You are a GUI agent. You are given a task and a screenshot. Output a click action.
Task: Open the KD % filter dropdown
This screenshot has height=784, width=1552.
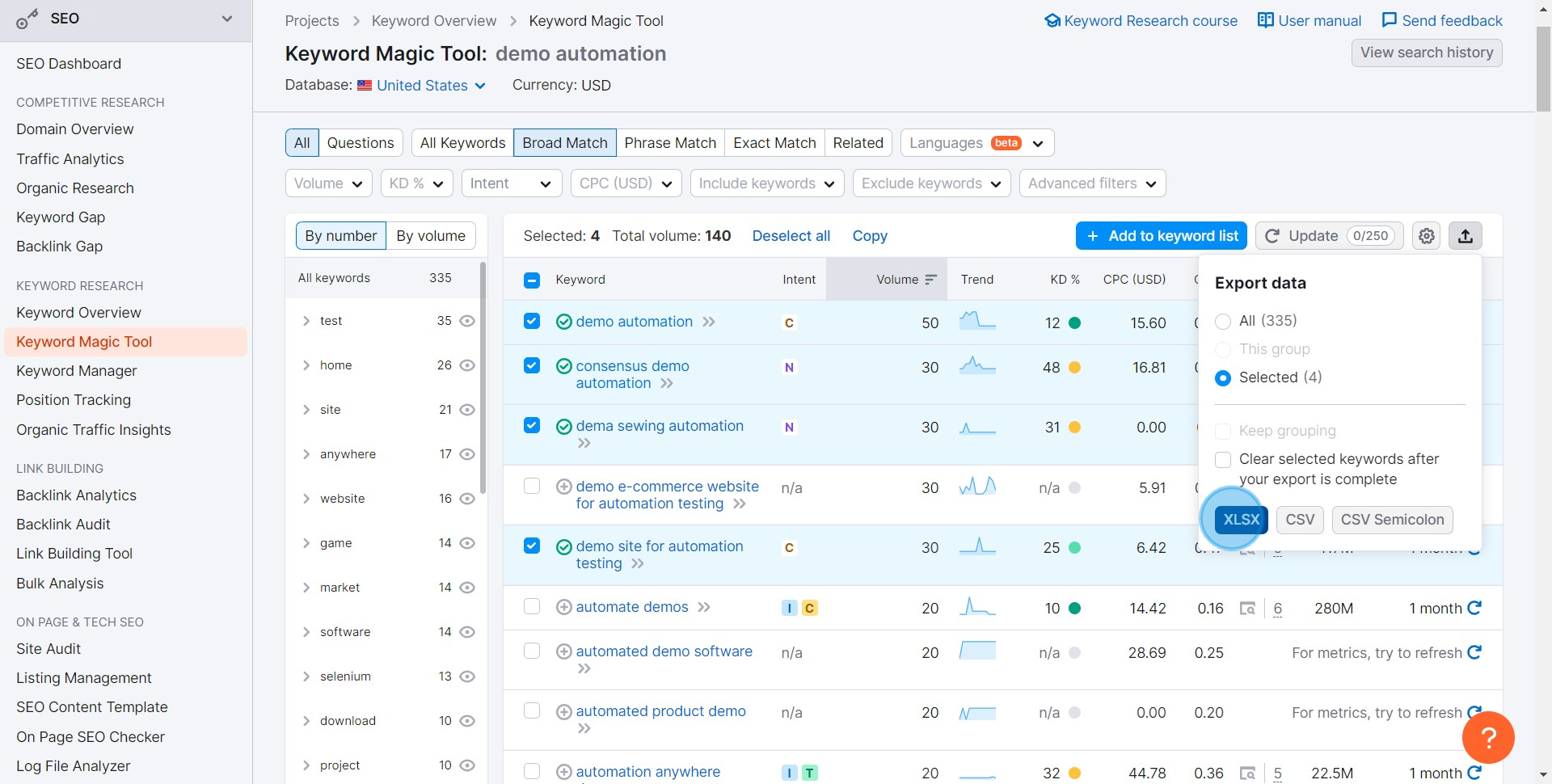[416, 183]
